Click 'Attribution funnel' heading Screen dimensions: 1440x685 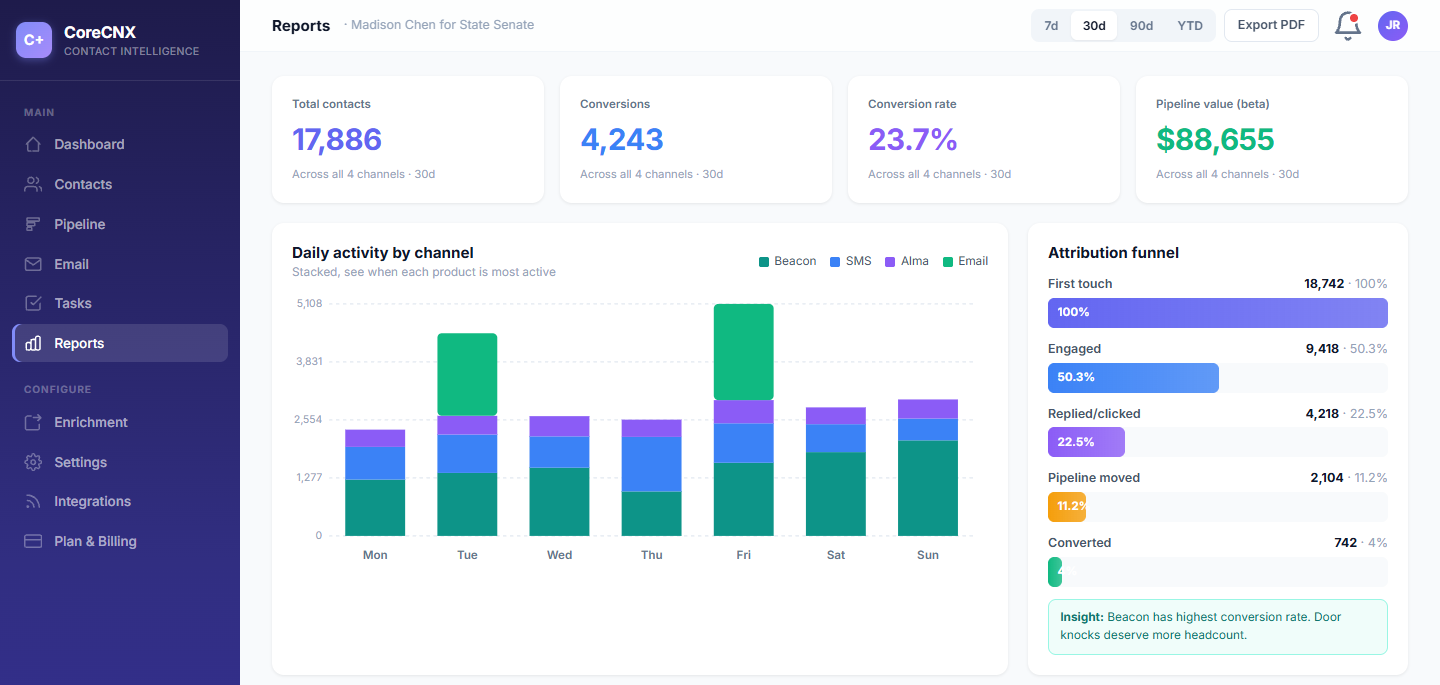click(1113, 253)
